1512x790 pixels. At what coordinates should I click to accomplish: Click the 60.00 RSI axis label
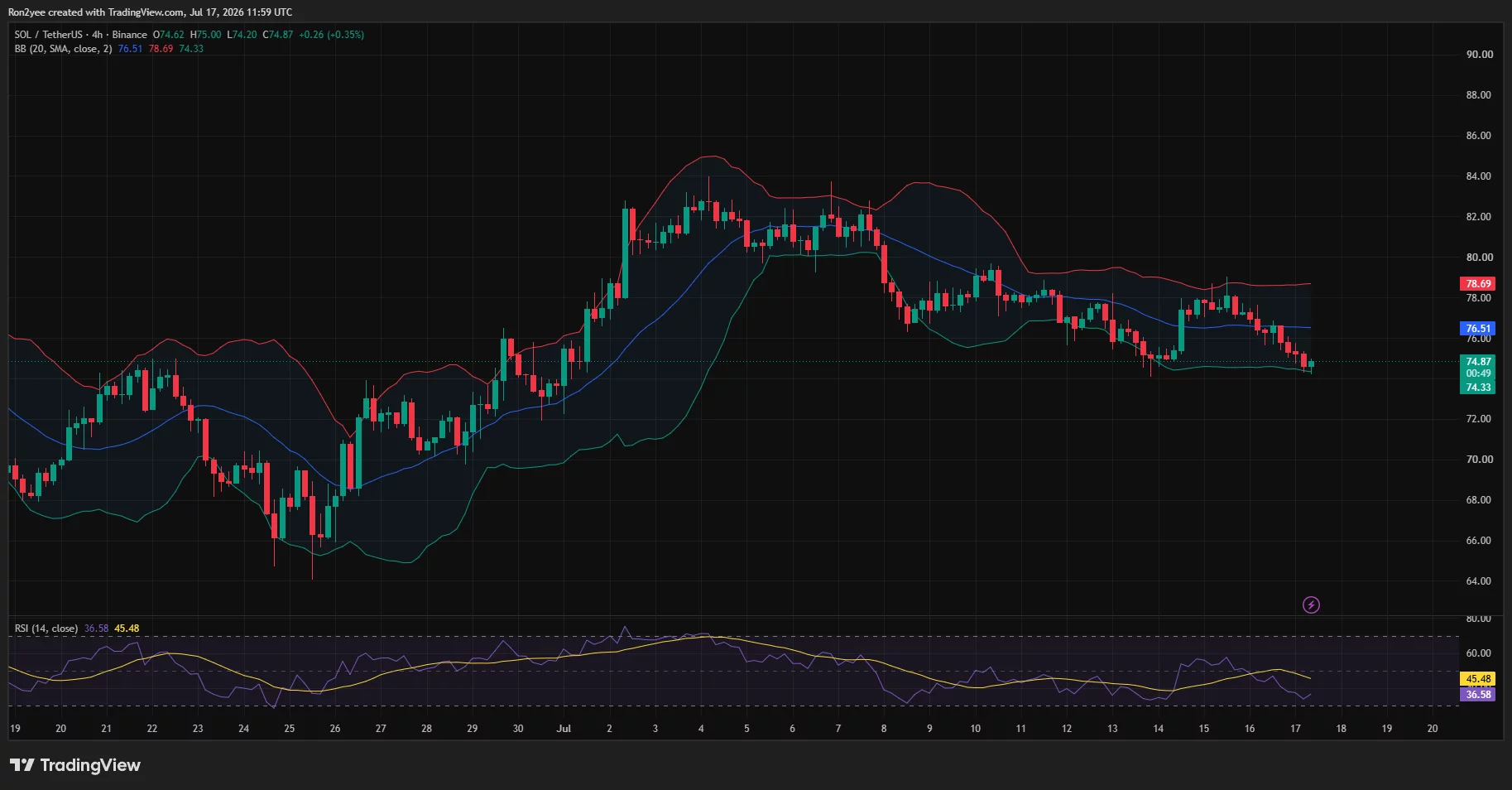1479,653
